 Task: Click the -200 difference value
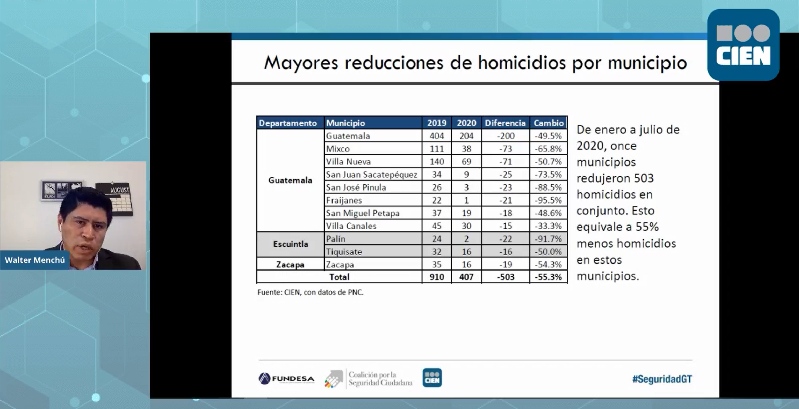pos(505,136)
